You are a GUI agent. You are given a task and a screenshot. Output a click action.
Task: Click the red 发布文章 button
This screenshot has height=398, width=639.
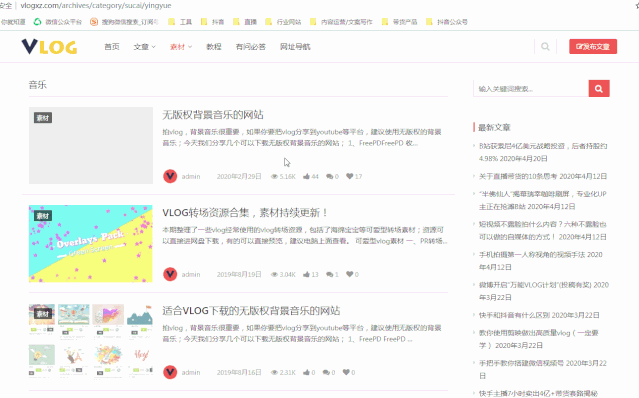tap(593, 46)
